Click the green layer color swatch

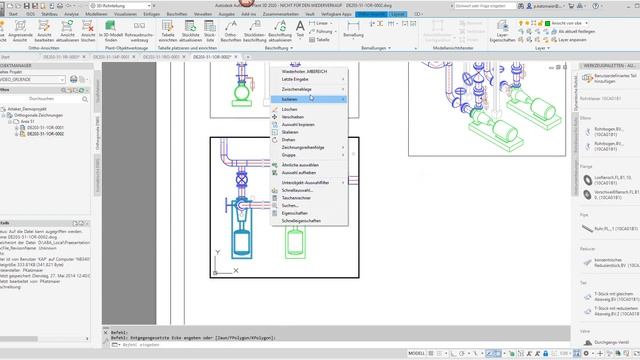click(x=548, y=23)
